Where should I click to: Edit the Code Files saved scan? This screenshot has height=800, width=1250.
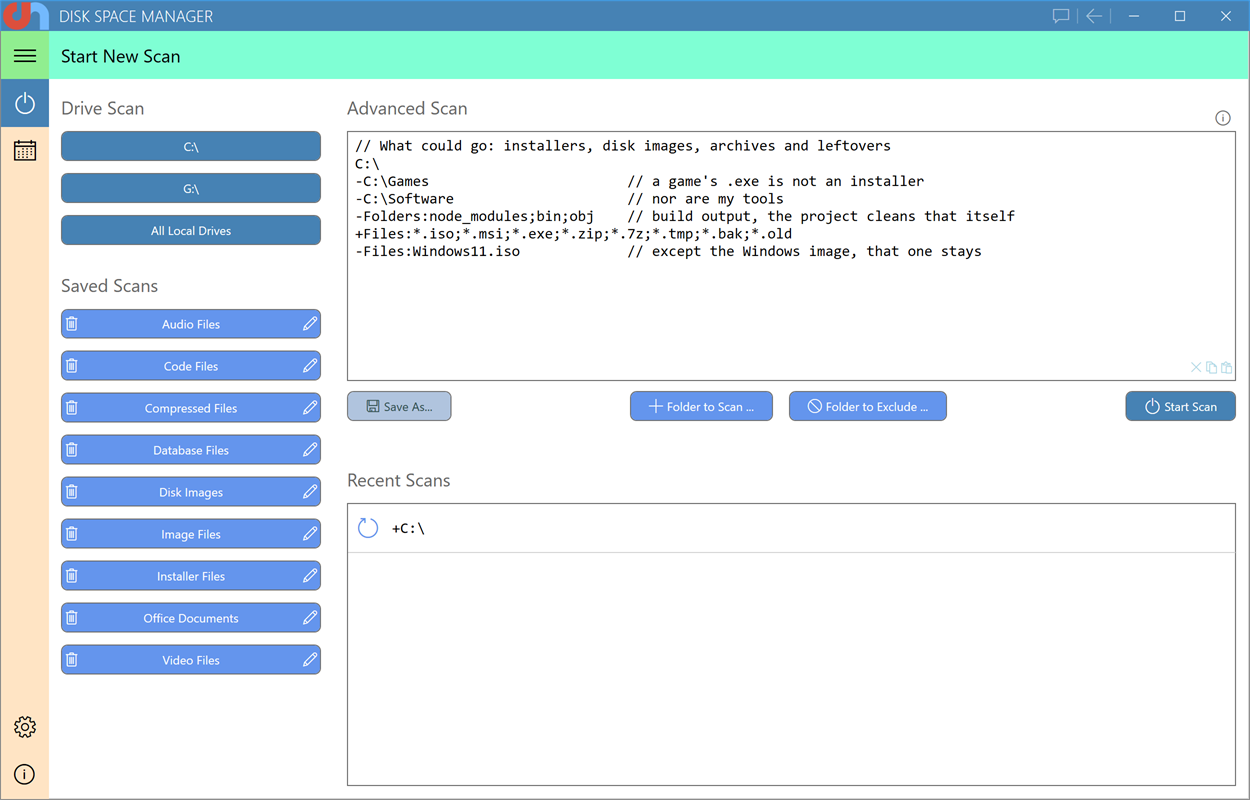310,366
